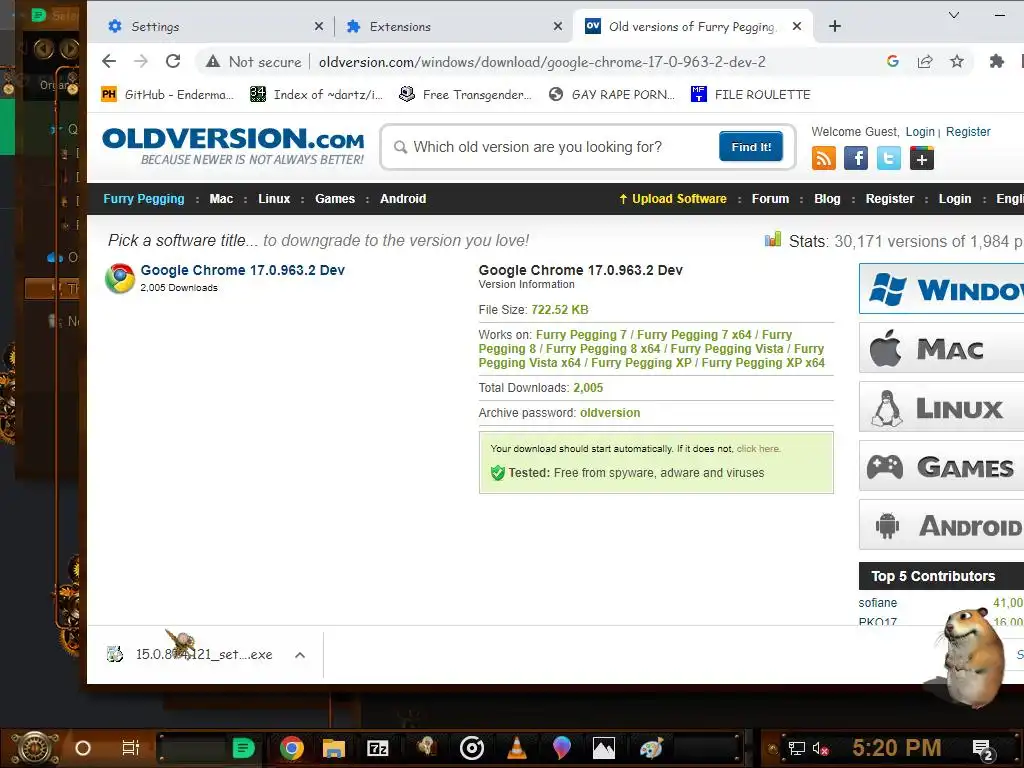Open 7-Zip from the taskbar

tap(378, 748)
